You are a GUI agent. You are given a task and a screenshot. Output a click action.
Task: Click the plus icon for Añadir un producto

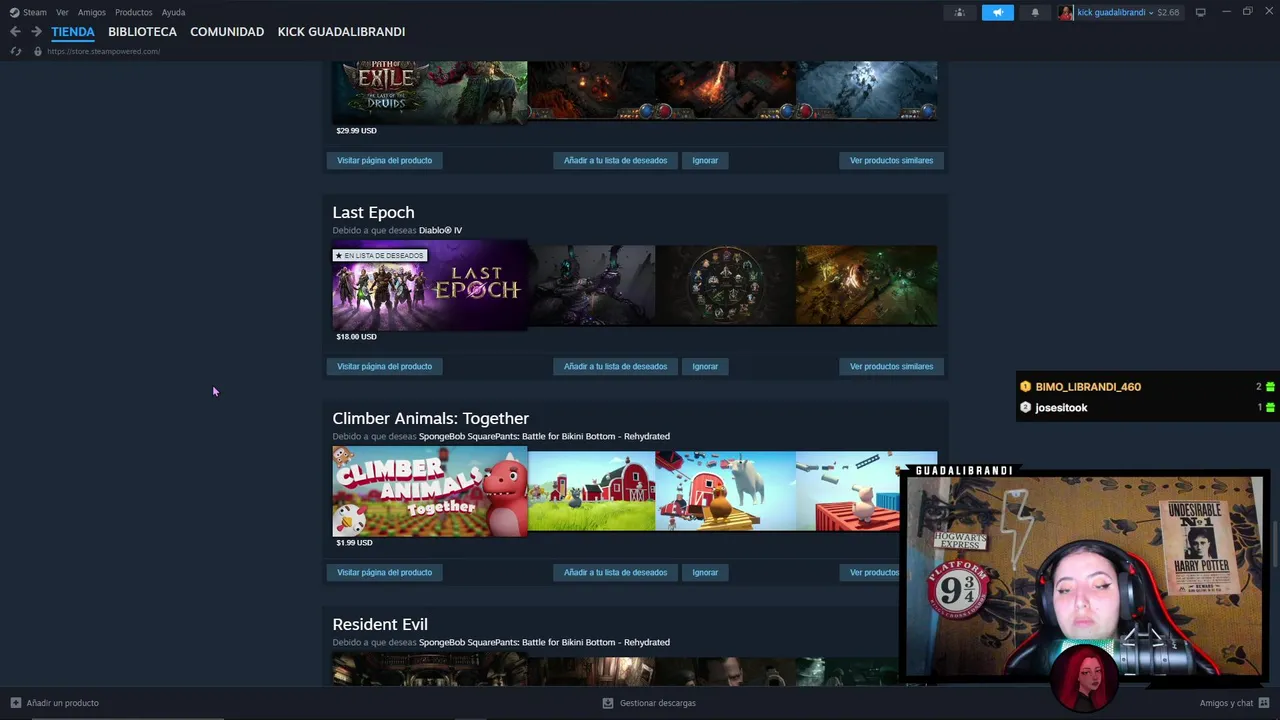click(x=15, y=703)
